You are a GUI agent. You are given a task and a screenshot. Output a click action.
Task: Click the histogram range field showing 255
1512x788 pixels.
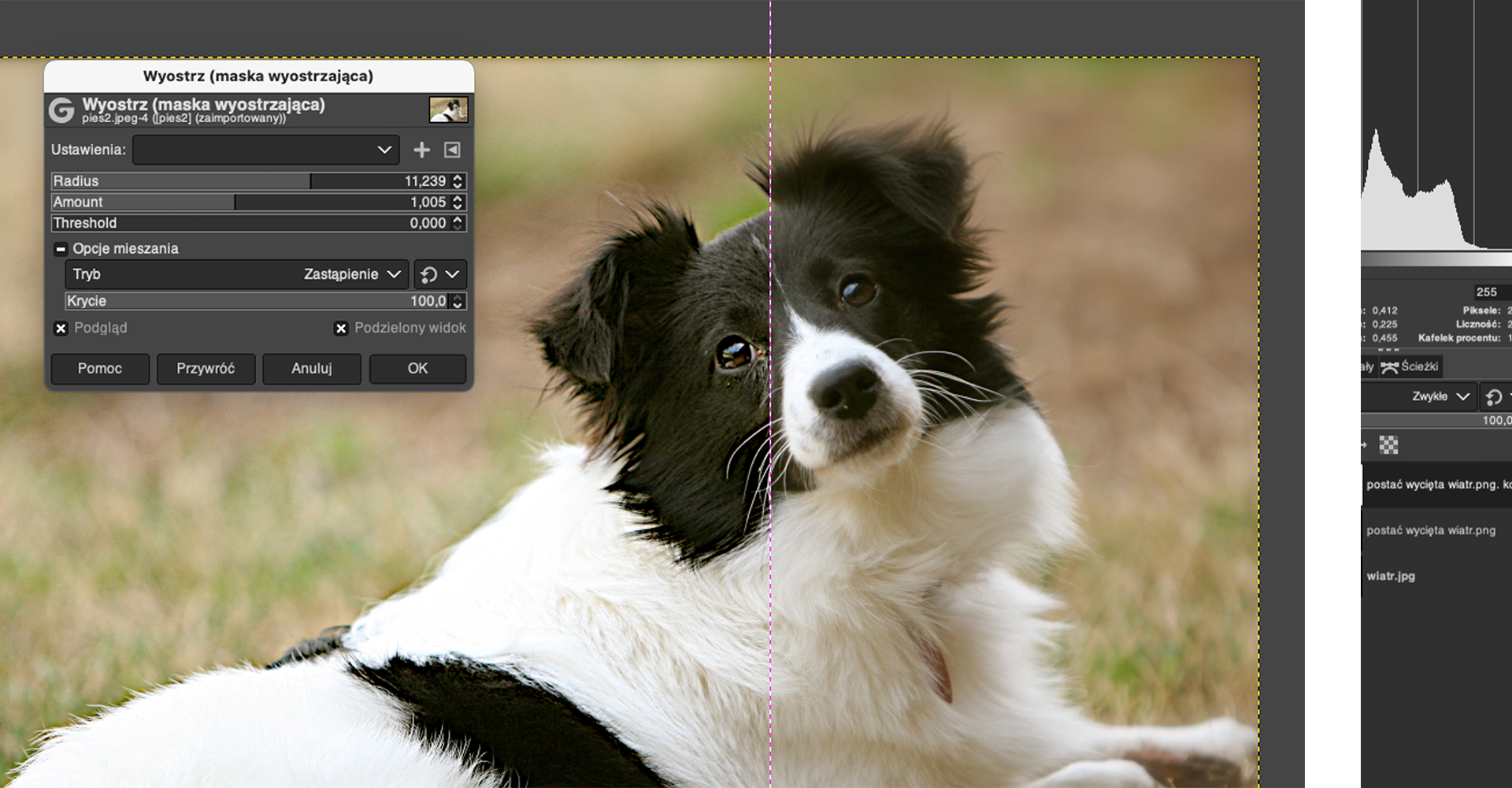coord(1492,292)
